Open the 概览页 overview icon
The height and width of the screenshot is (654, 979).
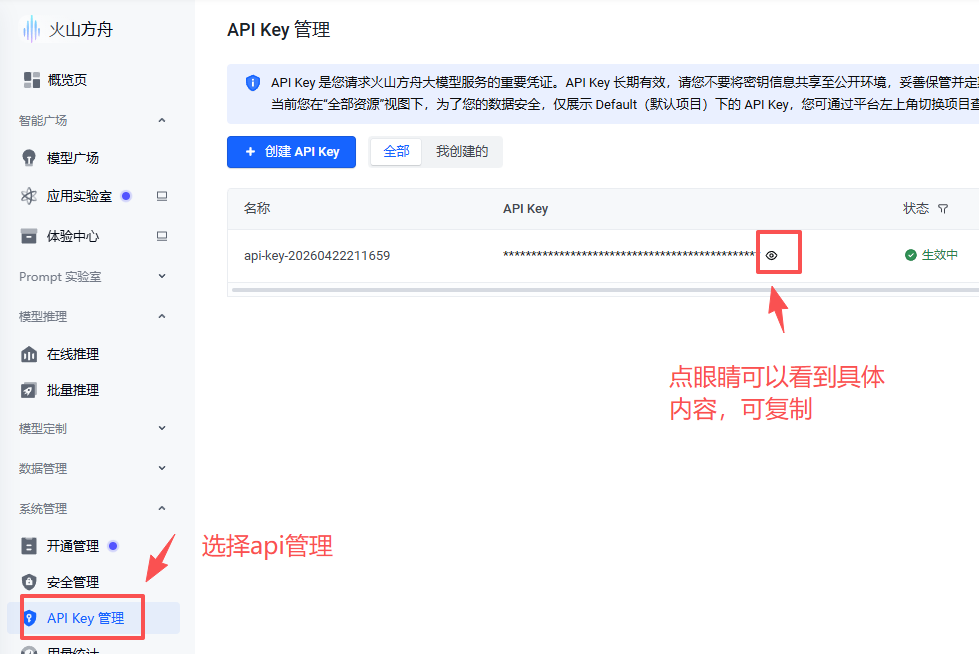pyautogui.click(x=31, y=80)
